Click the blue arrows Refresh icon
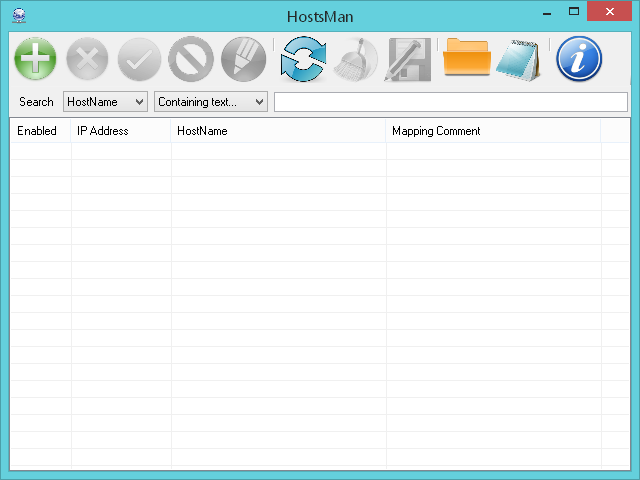The width and height of the screenshot is (640, 480). [x=303, y=59]
